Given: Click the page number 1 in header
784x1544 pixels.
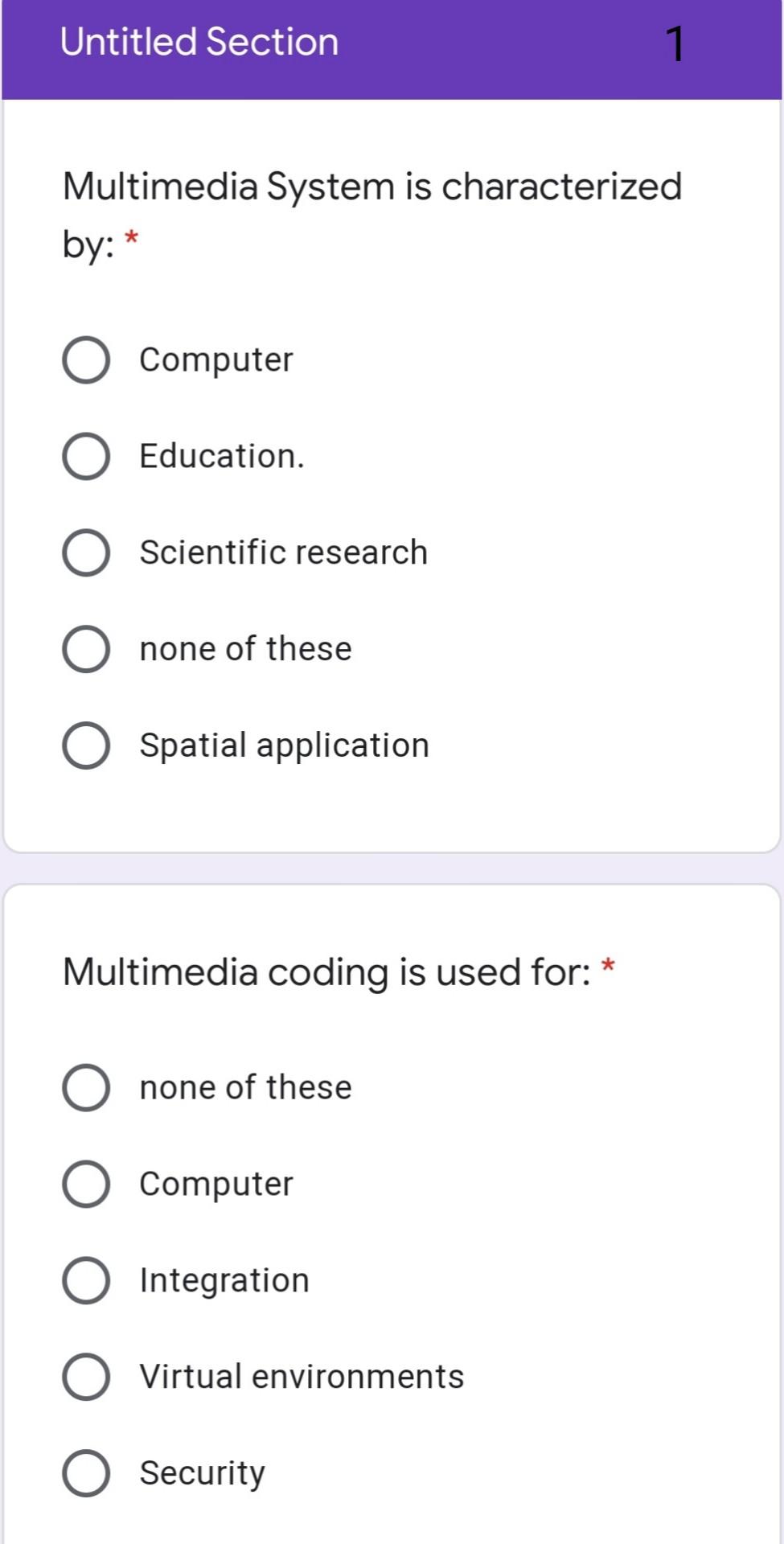Looking at the screenshot, I should (675, 43).
